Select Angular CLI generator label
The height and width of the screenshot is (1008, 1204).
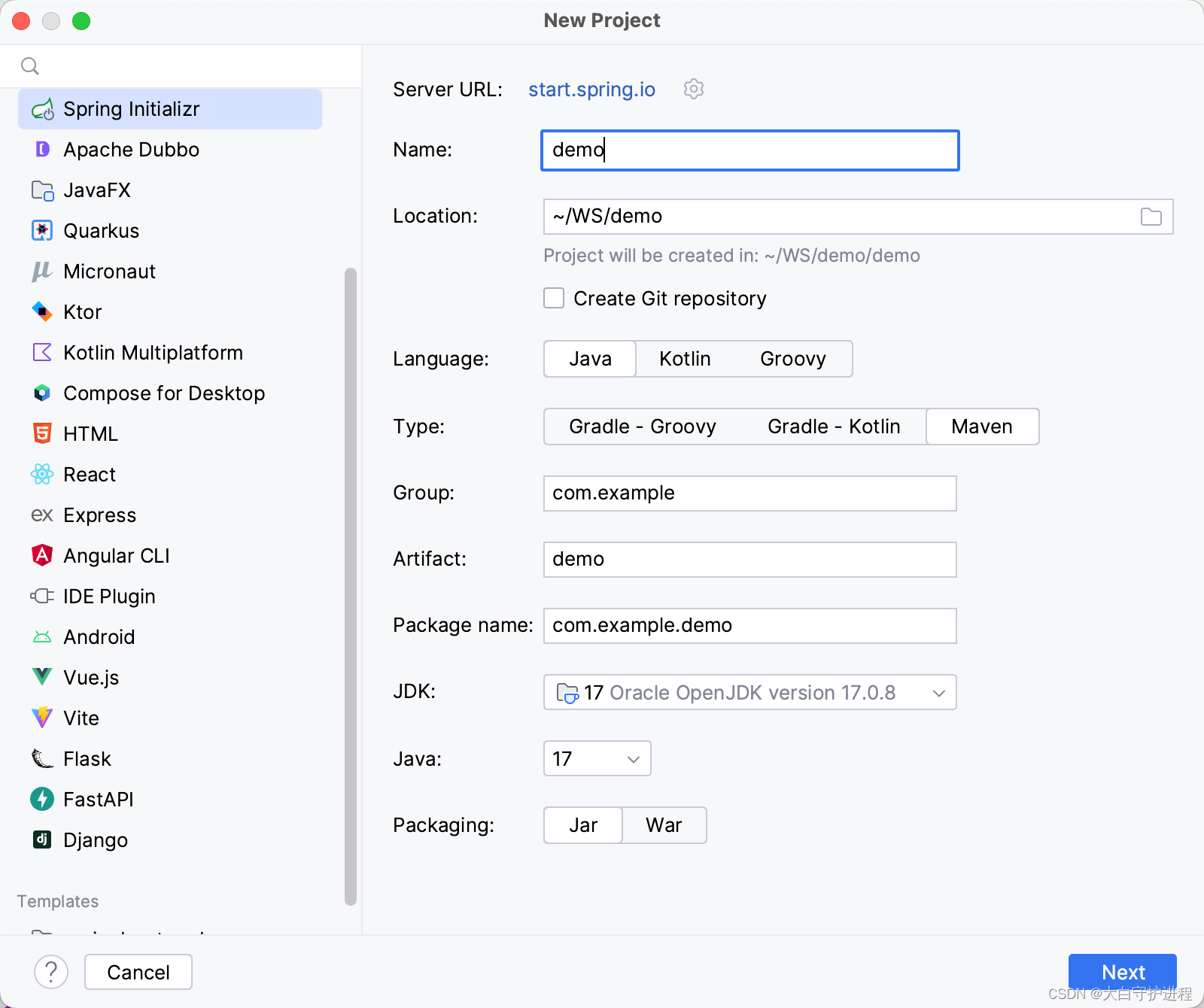pos(117,556)
